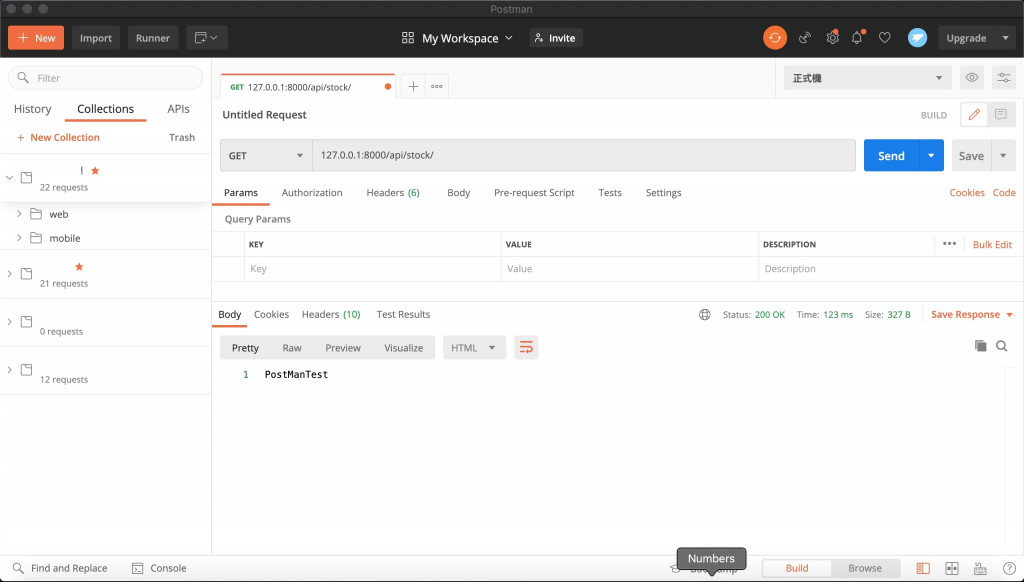Screen dimensions: 1024x582
Task: Open the request Body tab
Action: (x=458, y=193)
